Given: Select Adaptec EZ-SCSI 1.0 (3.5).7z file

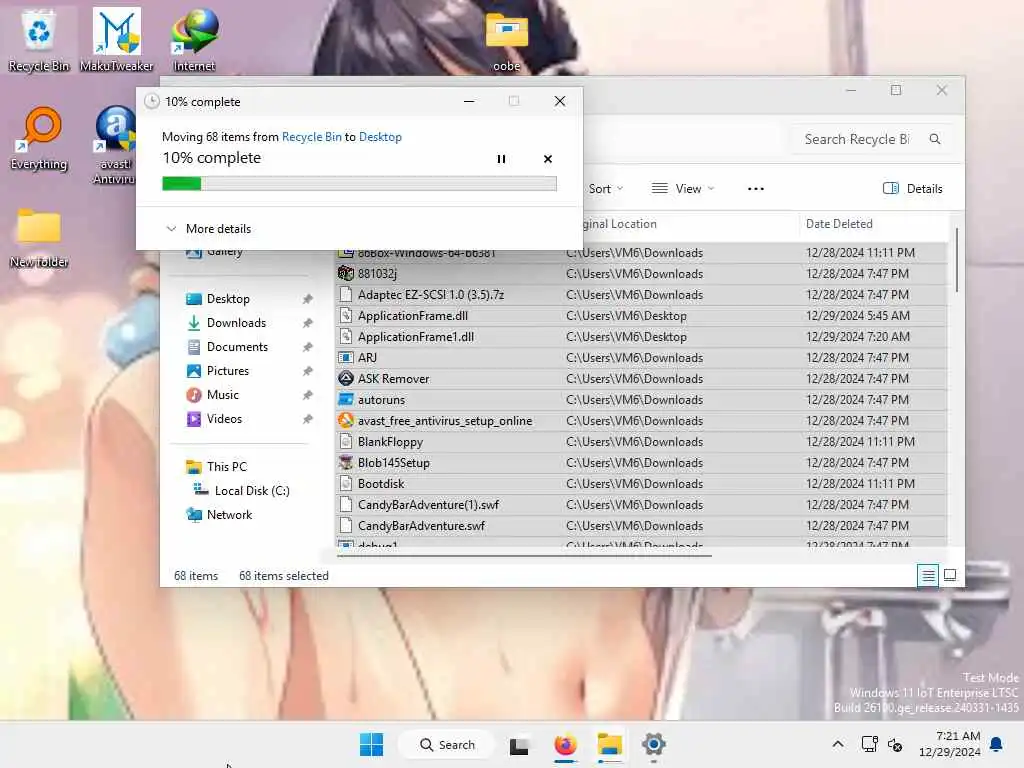Looking at the screenshot, I should (x=641, y=295).
